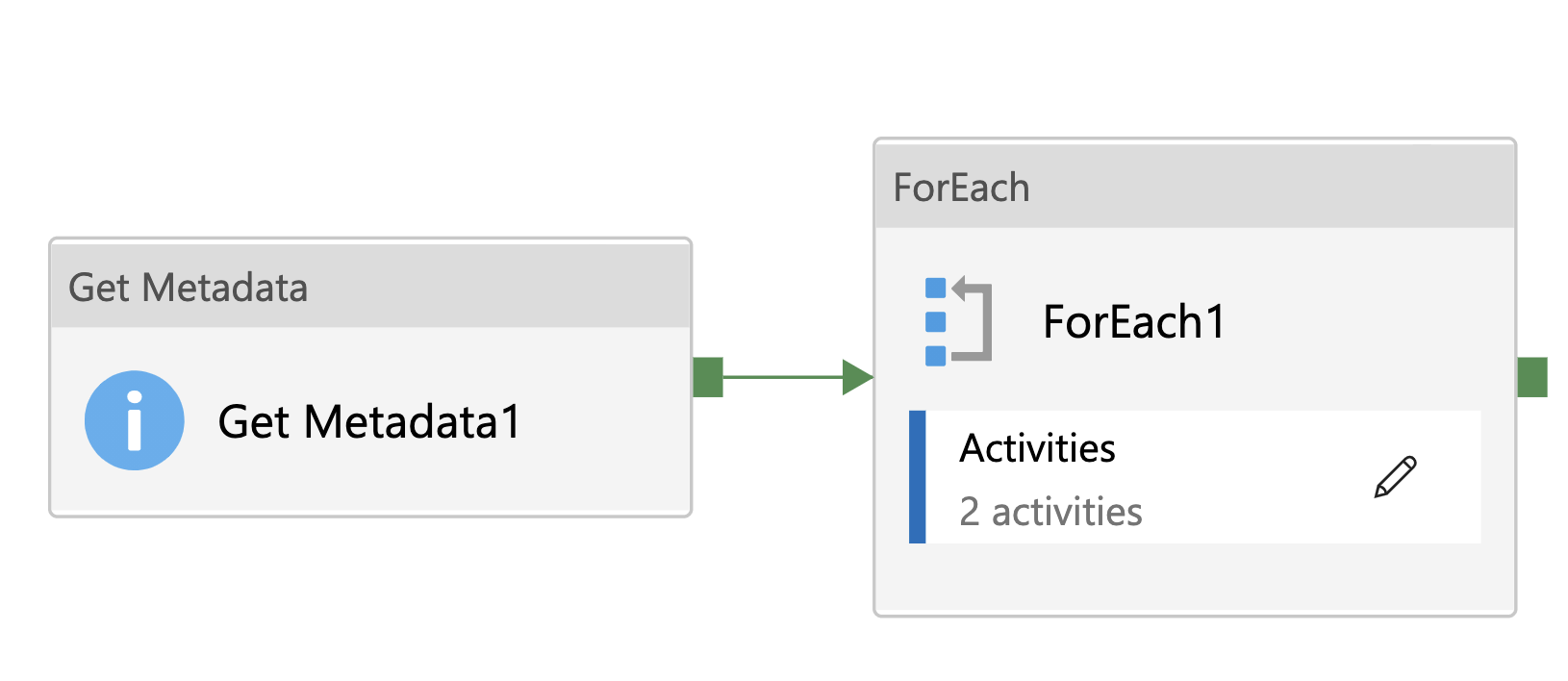Click empty space right of ForEach1 name

1366,322
